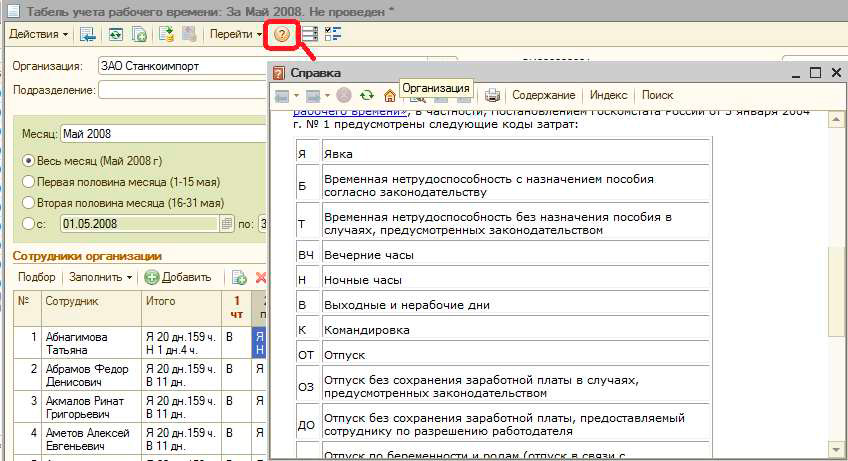Click the Подразделение input field
Image resolution: width=848 pixels, height=461 pixels.
pos(182,91)
